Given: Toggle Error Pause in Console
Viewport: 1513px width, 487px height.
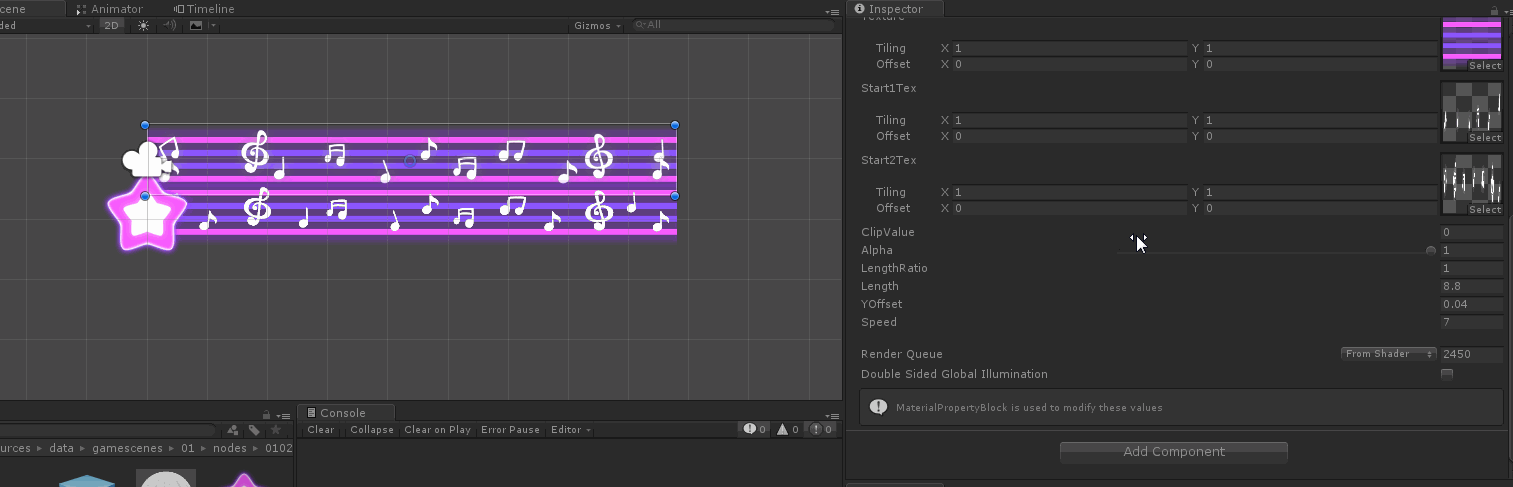Looking at the screenshot, I should pos(510,430).
